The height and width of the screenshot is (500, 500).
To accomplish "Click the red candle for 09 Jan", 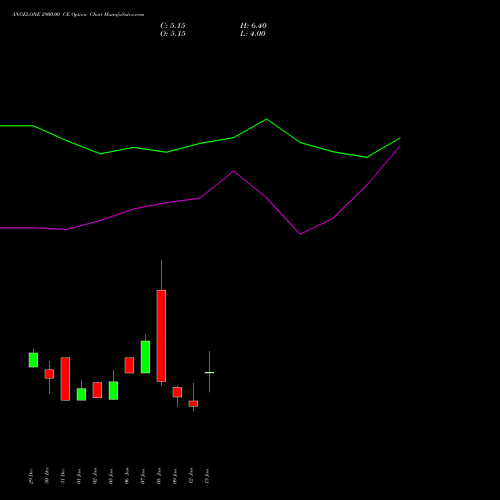I will pyautogui.click(x=177, y=392).
